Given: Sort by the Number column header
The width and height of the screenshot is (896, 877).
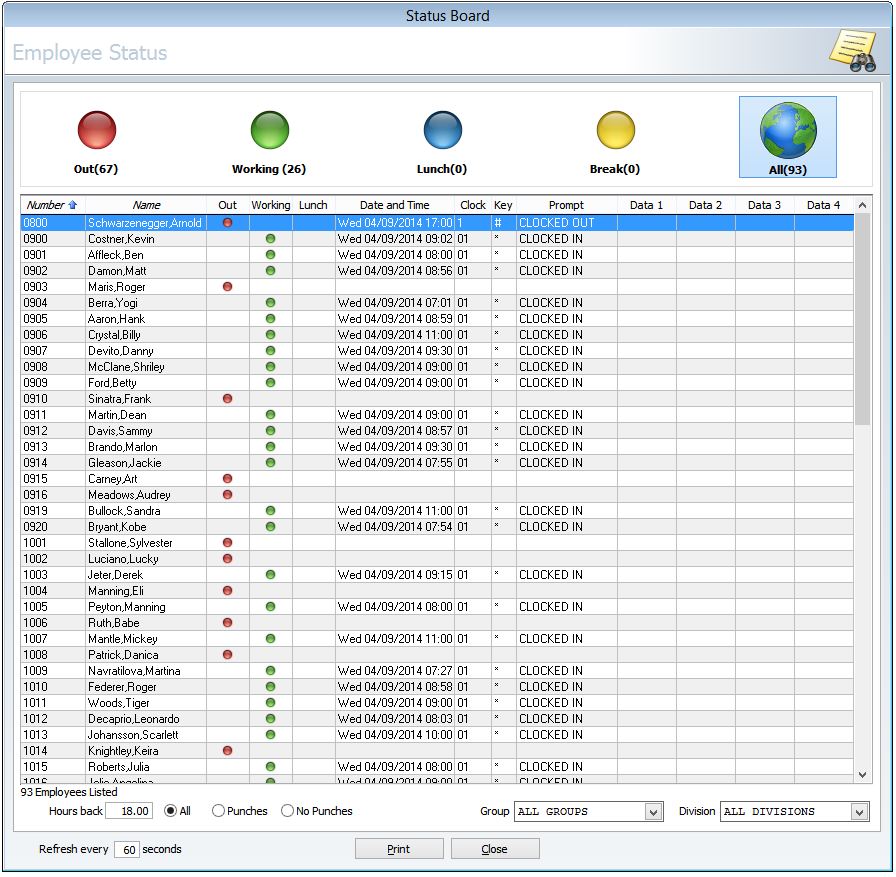Looking at the screenshot, I should point(51,205).
